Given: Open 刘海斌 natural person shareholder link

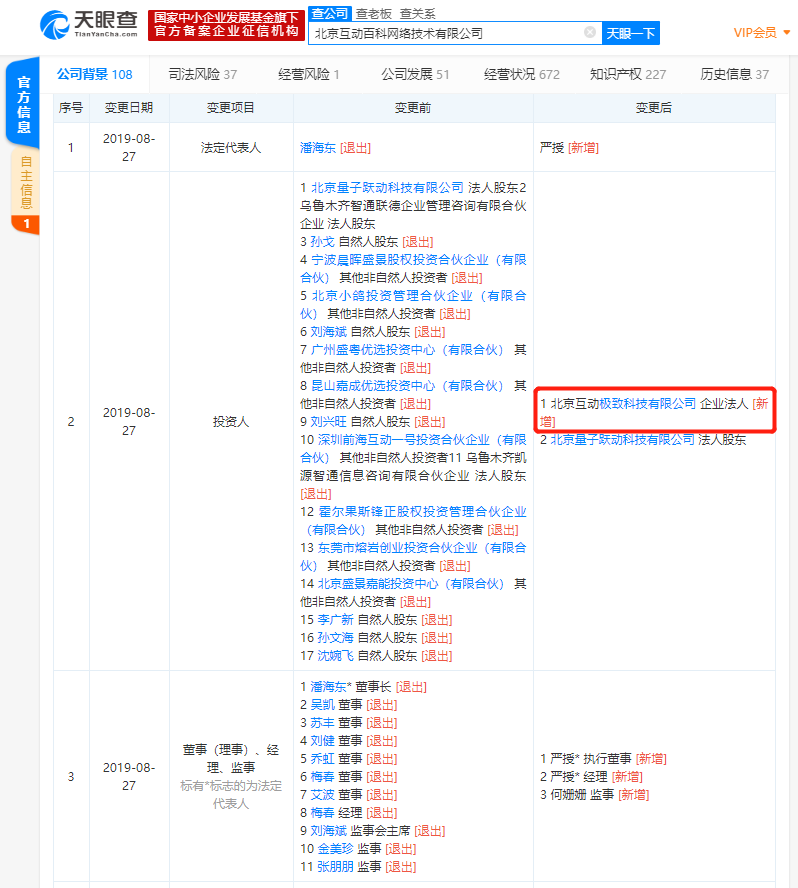Looking at the screenshot, I should (x=328, y=332).
